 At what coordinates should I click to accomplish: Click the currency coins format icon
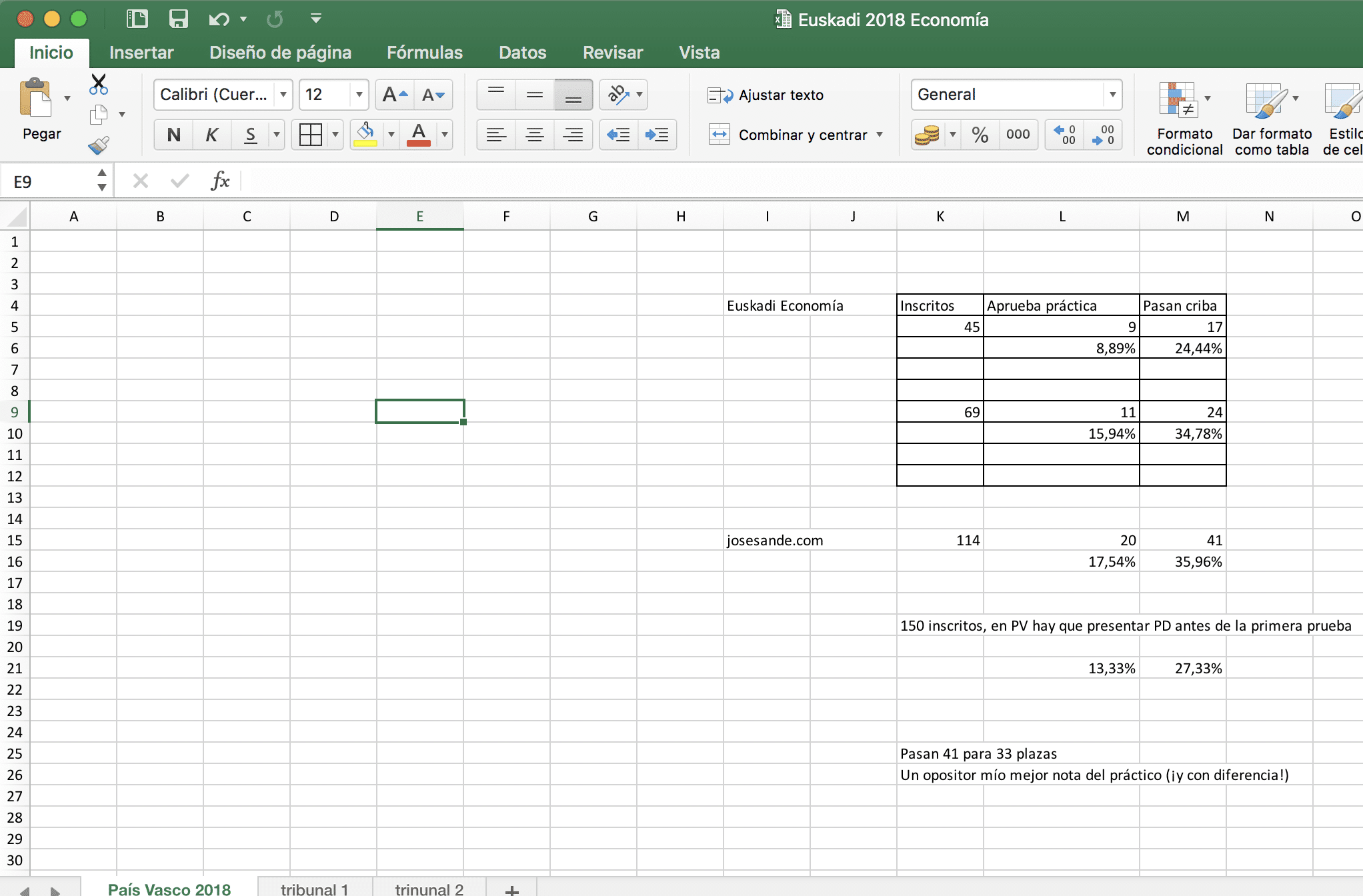(x=927, y=135)
